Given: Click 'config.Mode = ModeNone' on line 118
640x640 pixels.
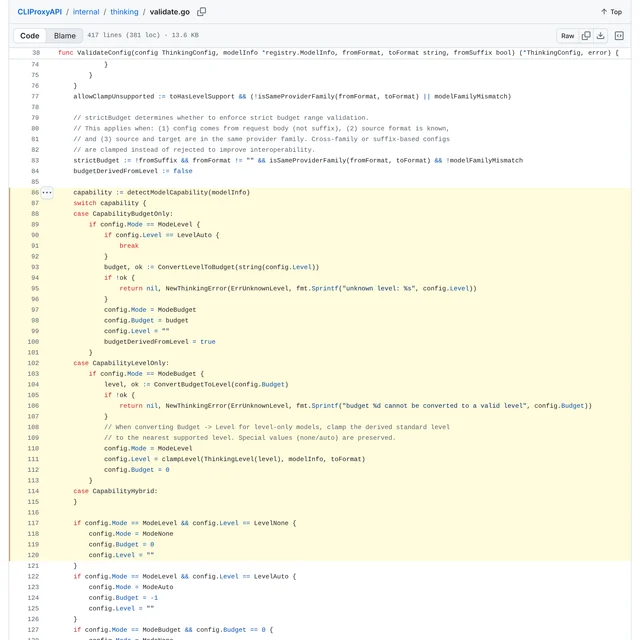Looking at the screenshot, I should tap(131, 533).
